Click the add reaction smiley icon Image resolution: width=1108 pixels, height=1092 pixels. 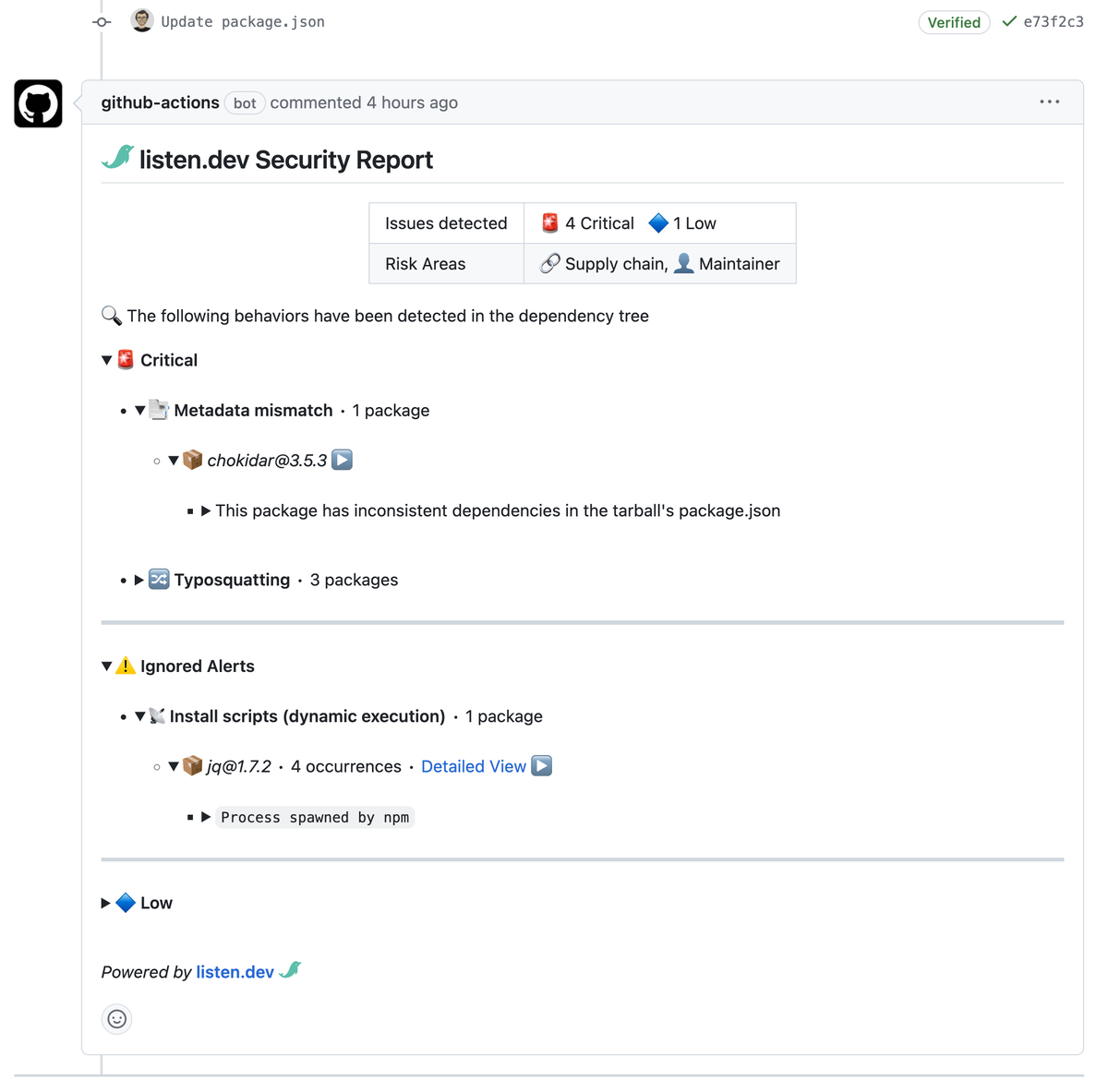pos(117,1019)
